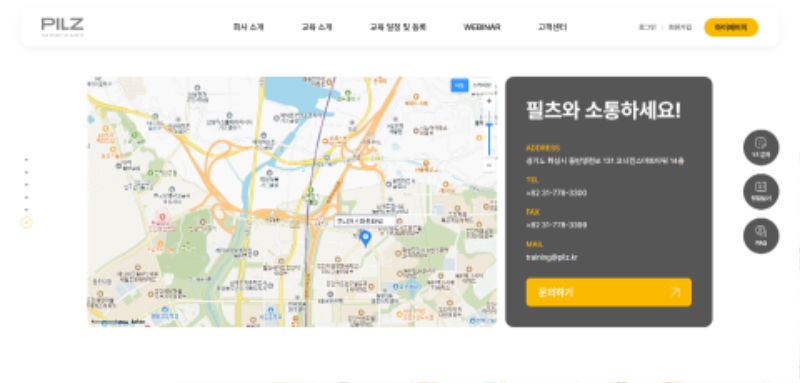Screen dimensions: 800x383
Task: Open the 회사 소개 menu
Action: pos(248,28)
